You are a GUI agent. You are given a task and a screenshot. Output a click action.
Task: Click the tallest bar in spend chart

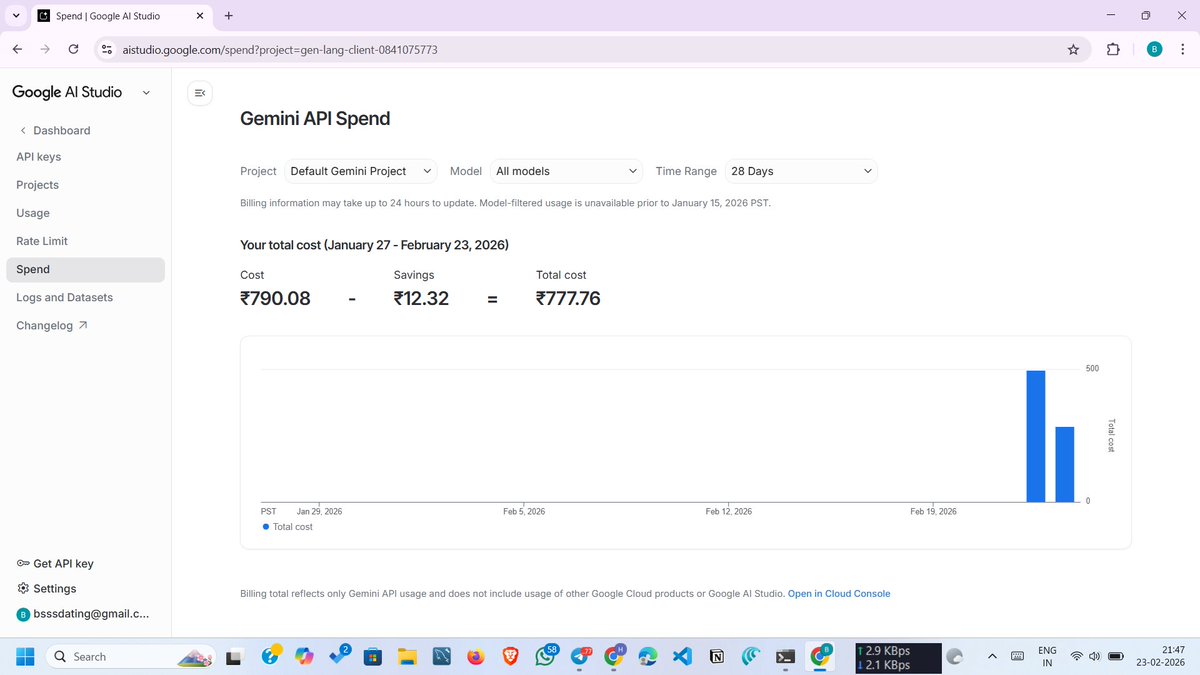point(1036,436)
